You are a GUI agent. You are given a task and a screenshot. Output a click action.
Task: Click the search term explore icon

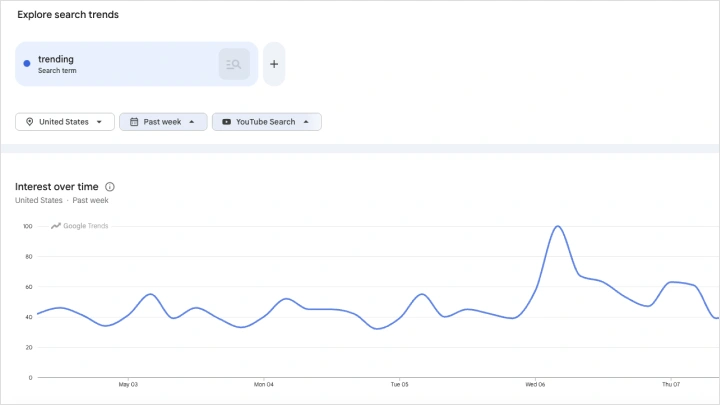234,64
